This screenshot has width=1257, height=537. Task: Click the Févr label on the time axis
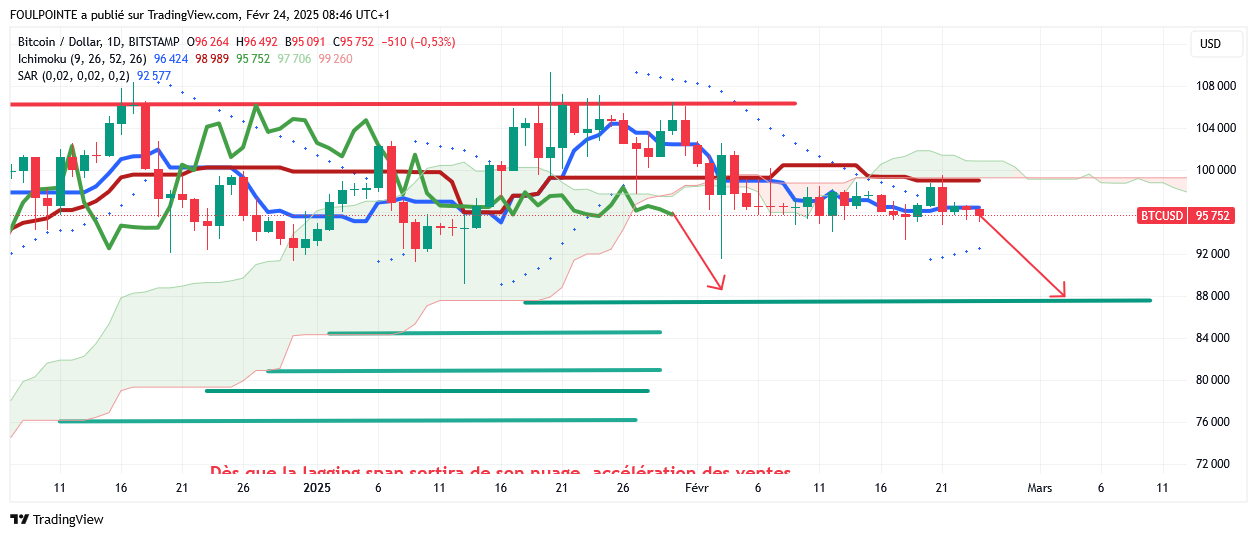tap(697, 488)
